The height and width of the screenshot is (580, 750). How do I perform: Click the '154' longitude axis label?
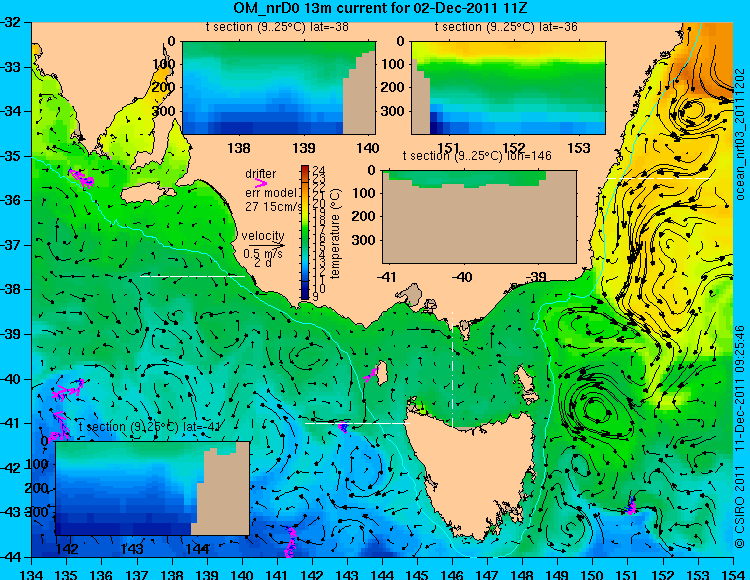pyautogui.click(x=733, y=573)
